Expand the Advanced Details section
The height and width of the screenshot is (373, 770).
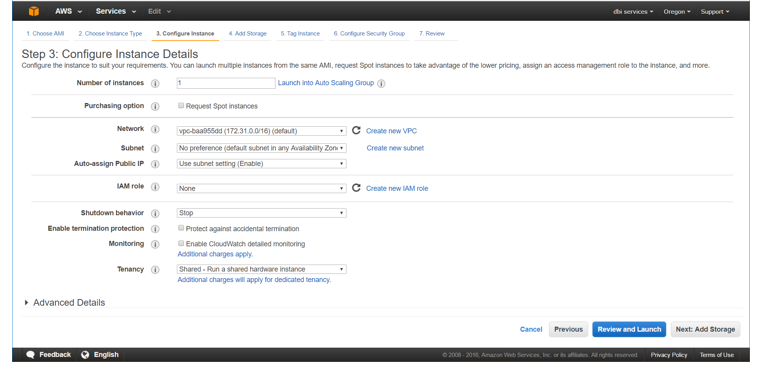64,303
